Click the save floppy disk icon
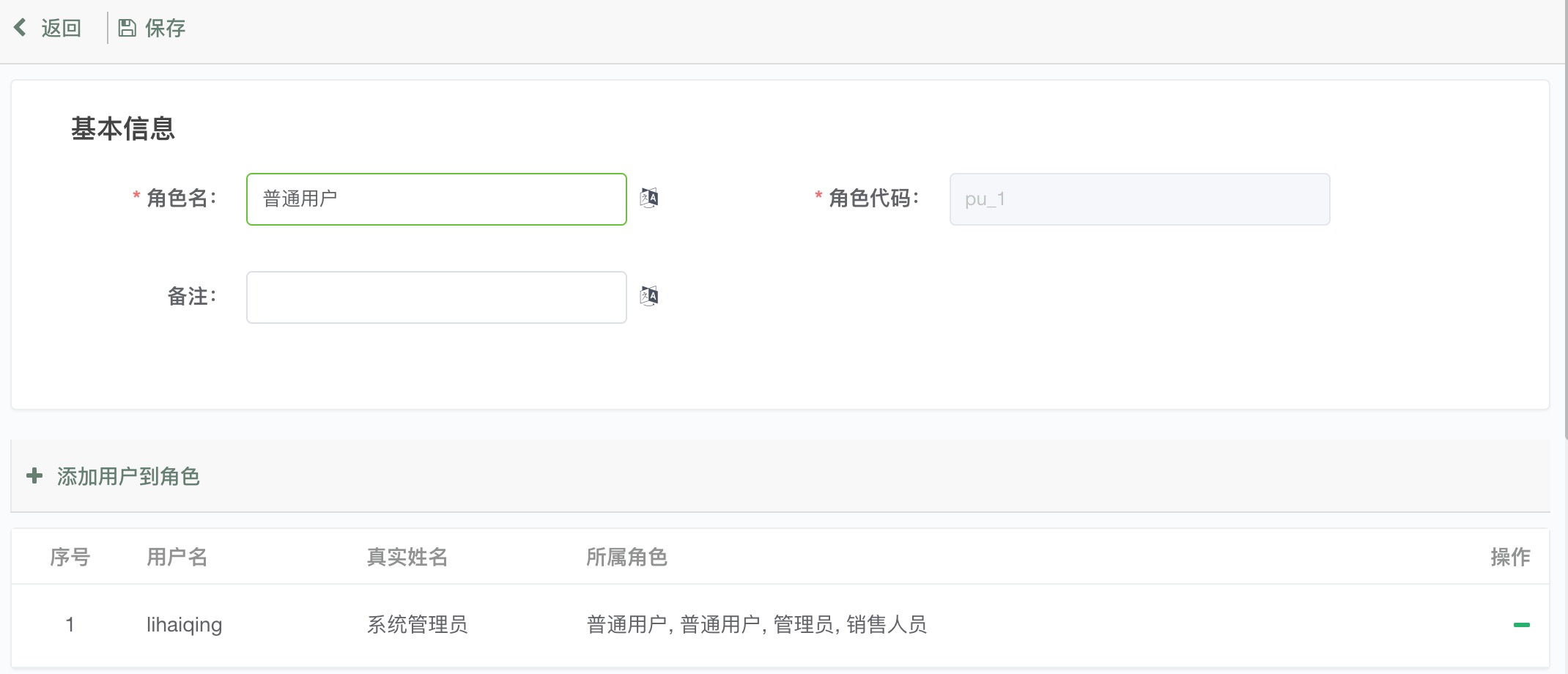 127,28
